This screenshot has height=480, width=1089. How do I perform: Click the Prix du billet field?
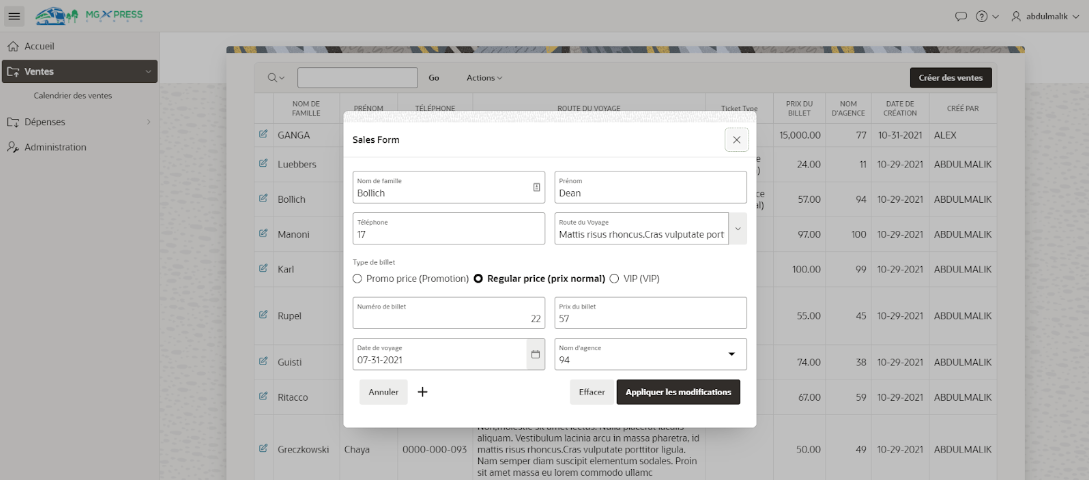click(650, 313)
